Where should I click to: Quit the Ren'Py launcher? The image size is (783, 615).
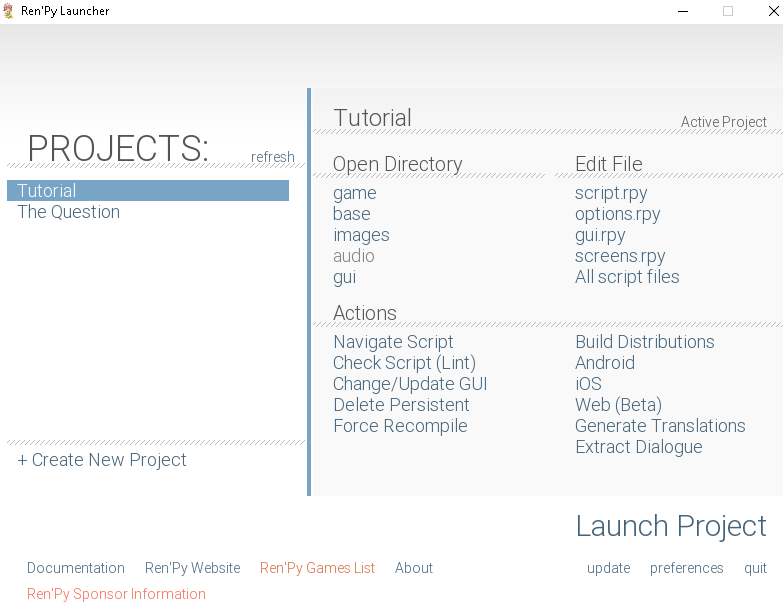(x=756, y=569)
